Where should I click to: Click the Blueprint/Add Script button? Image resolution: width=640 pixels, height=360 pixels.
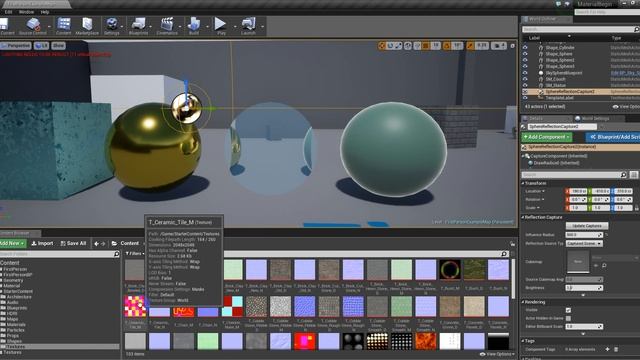[613, 137]
